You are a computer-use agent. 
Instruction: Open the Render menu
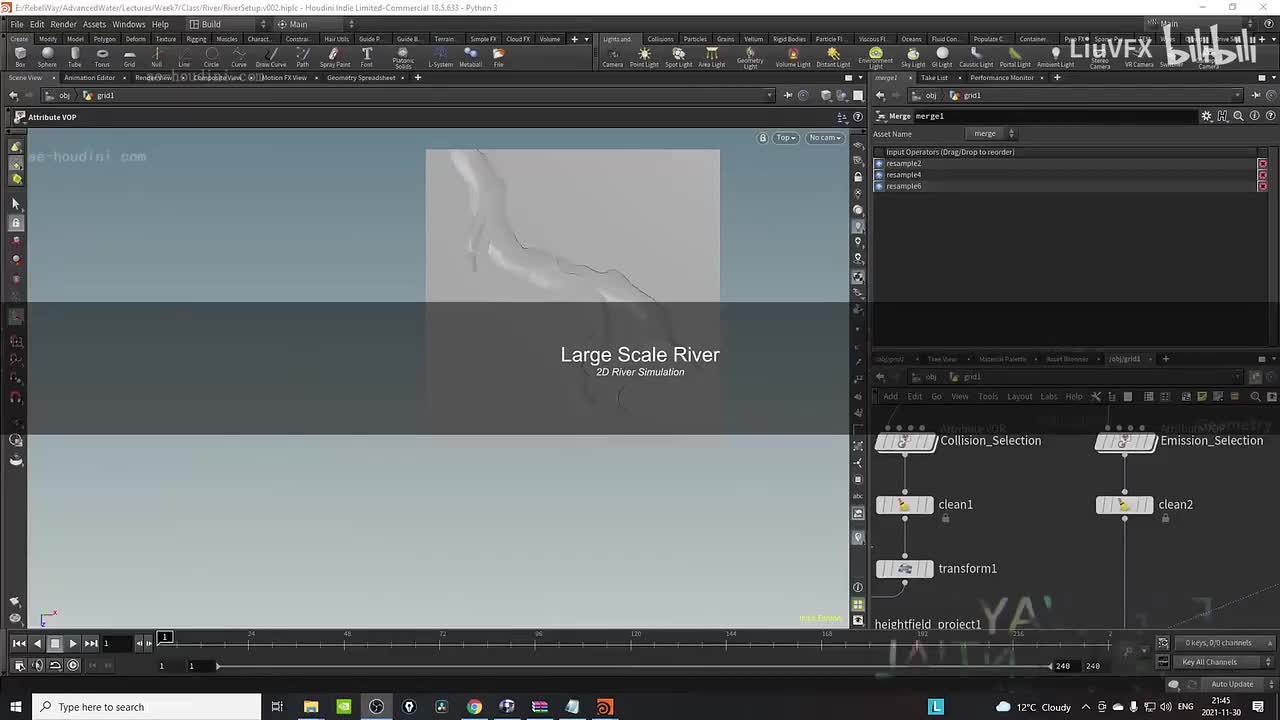pos(63,24)
